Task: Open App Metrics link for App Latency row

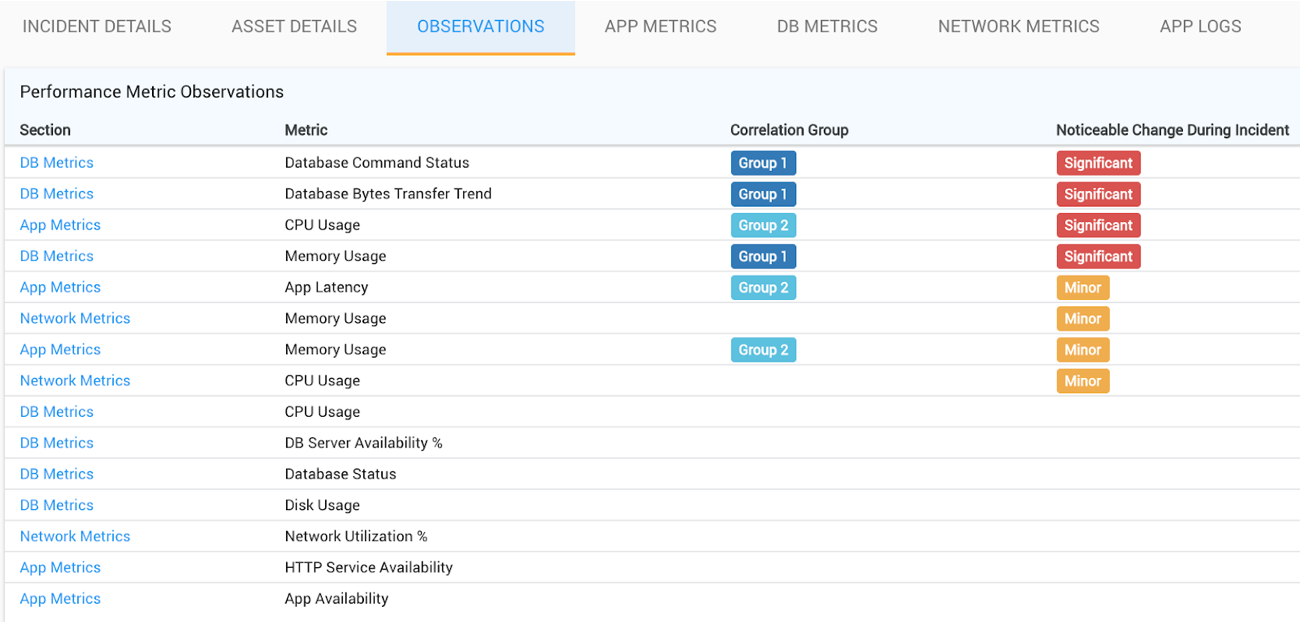Action: click(60, 287)
